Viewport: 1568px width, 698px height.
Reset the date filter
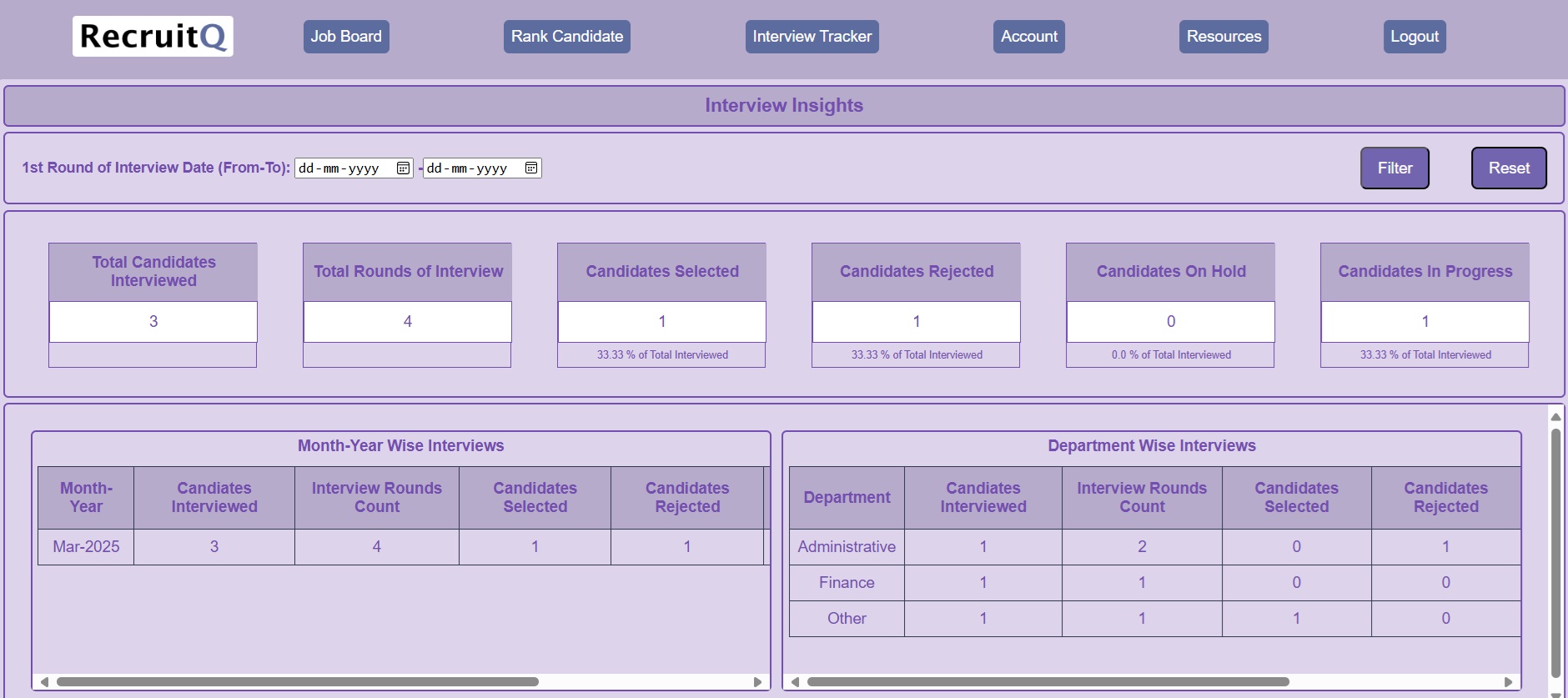(1509, 168)
